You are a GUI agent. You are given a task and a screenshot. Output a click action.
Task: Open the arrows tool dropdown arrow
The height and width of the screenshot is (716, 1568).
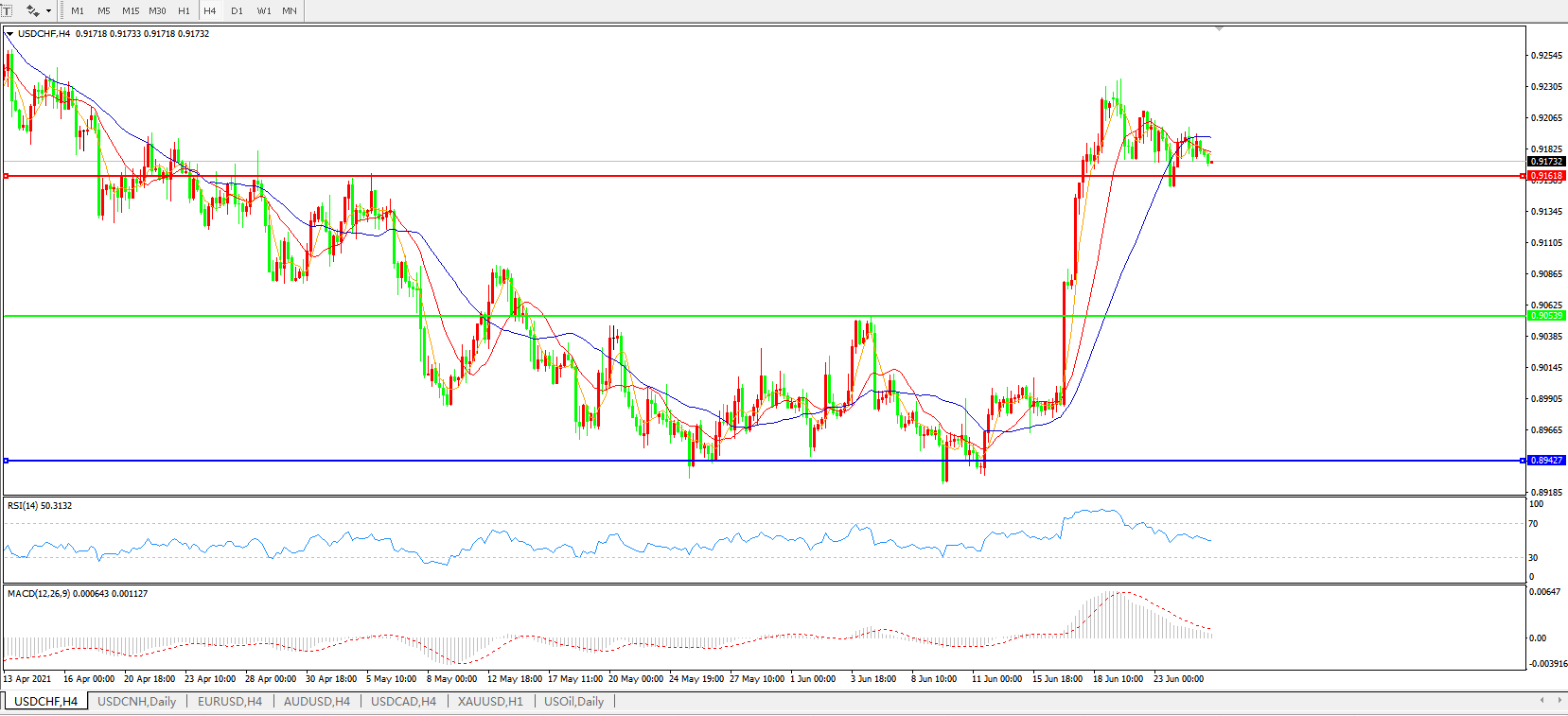pyautogui.click(x=48, y=11)
